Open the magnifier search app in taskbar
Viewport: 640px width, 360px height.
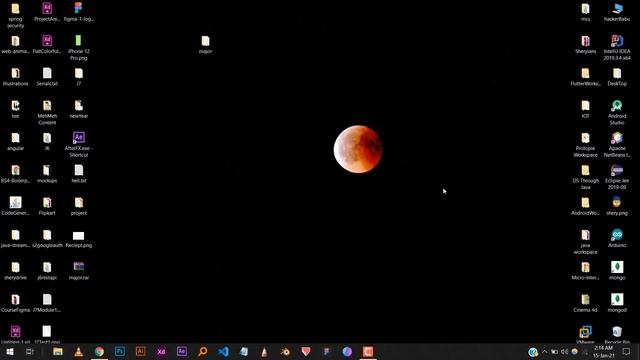coord(202,351)
